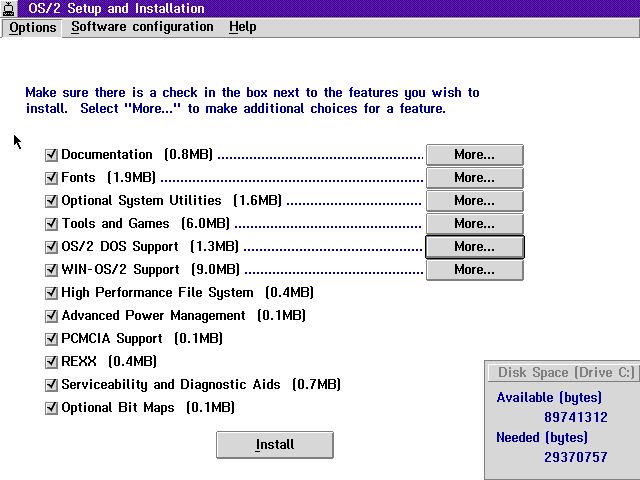Click the Install button
Screen dimensions: 640x480
pyautogui.click(x=275, y=444)
